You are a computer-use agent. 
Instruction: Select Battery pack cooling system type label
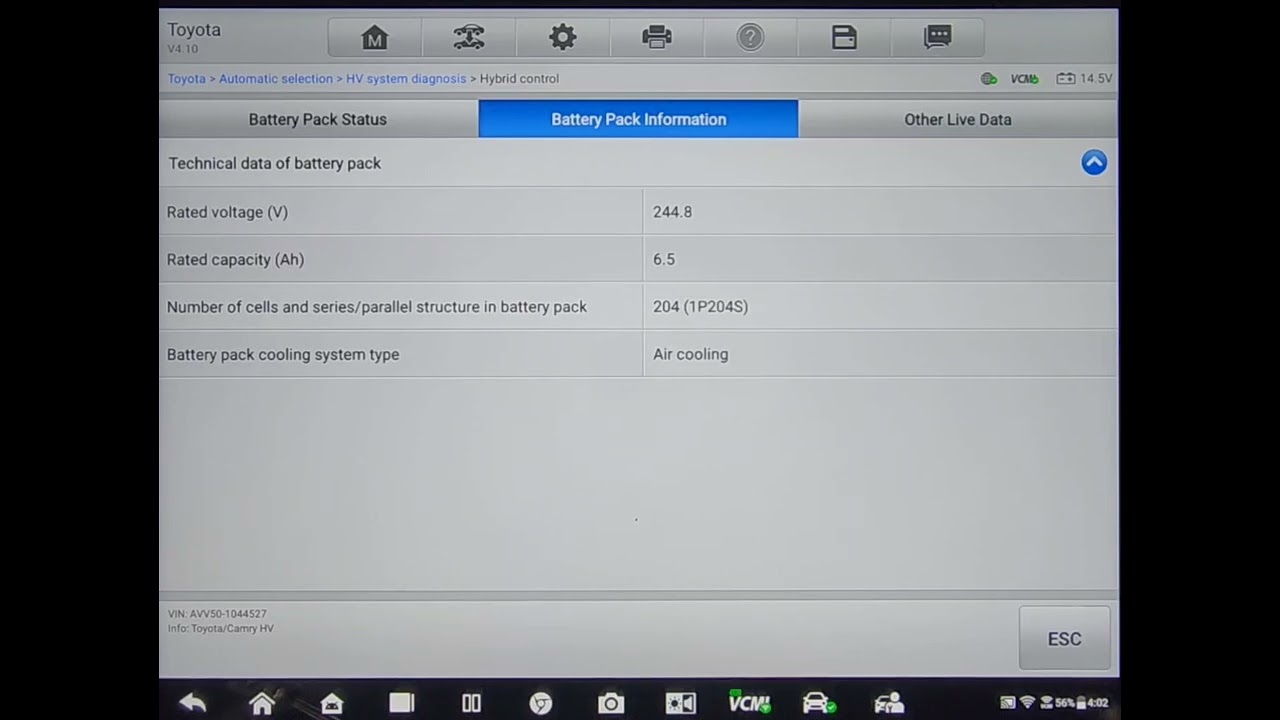click(x=283, y=354)
